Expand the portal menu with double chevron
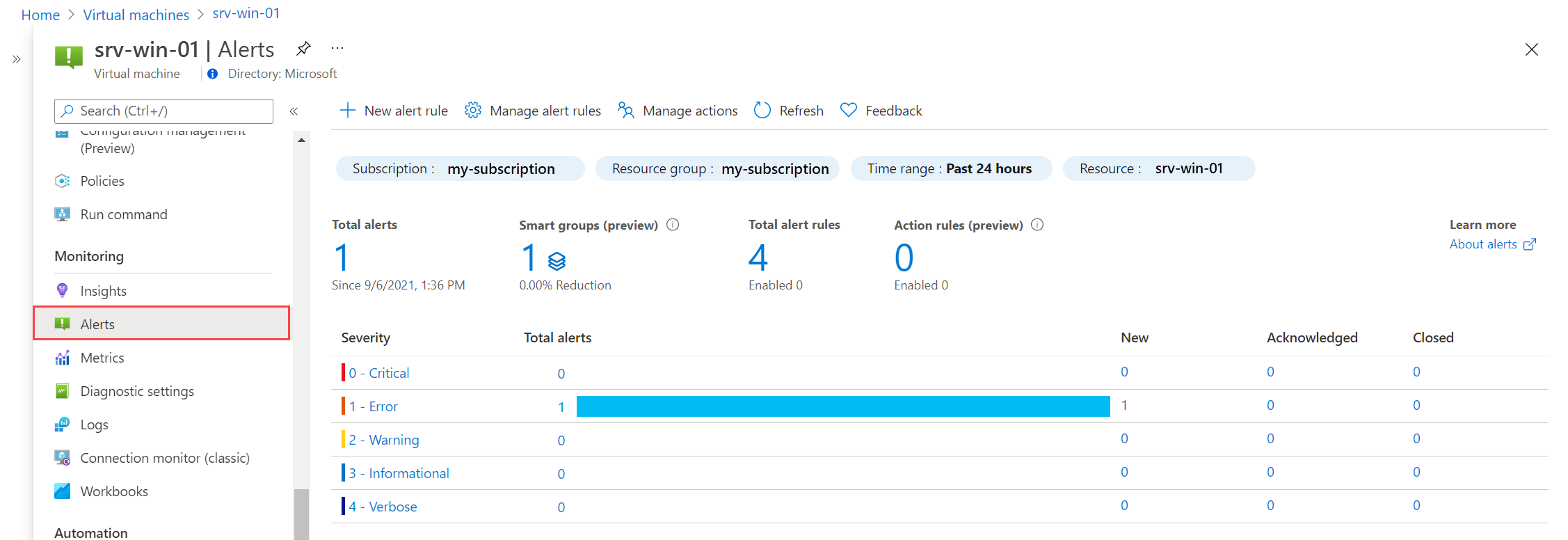Image resolution: width=1568 pixels, height=540 pixels. click(17, 59)
